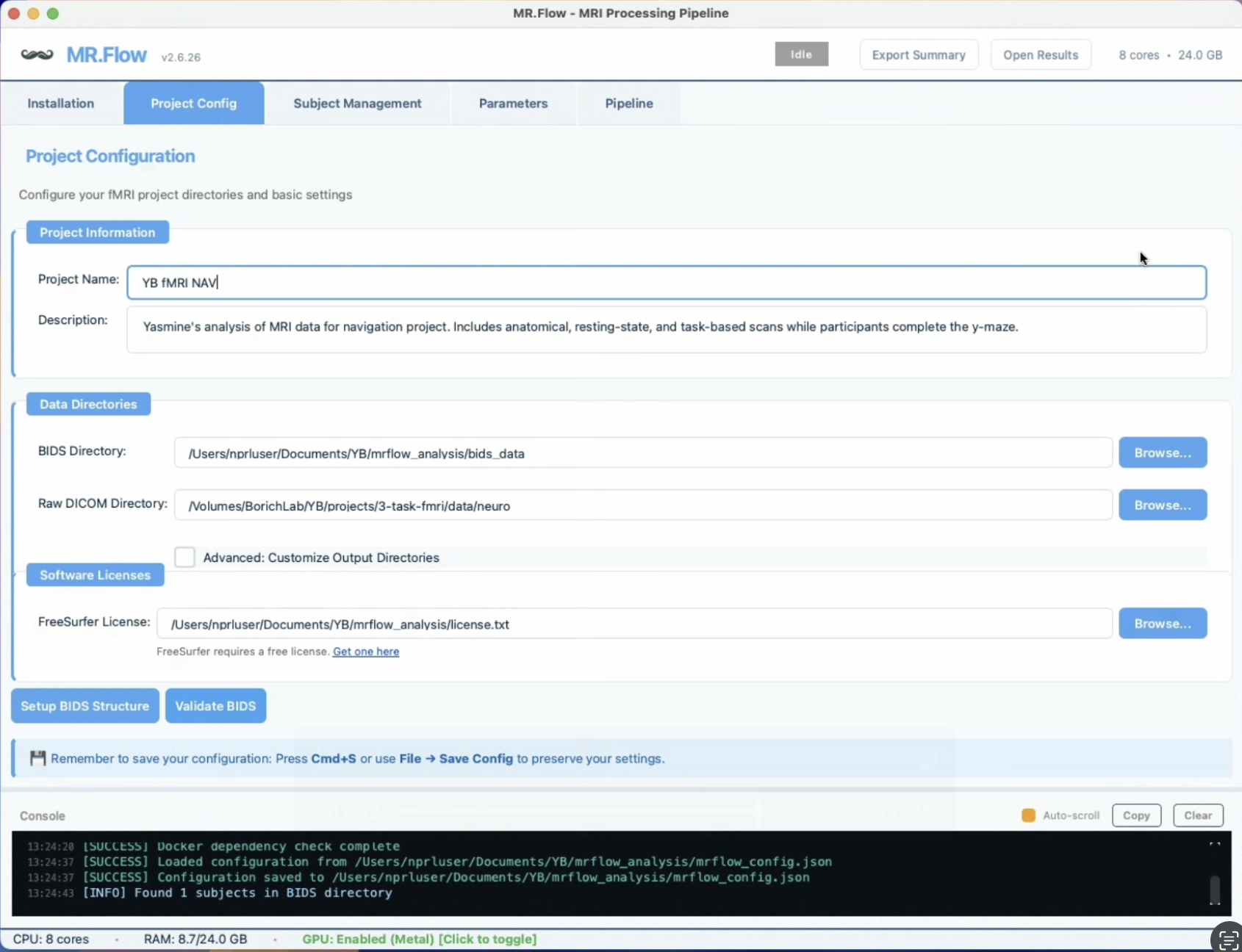This screenshot has height=952, width=1242.
Task: Click the save icon in the reminder banner
Action: click(37, 758)
